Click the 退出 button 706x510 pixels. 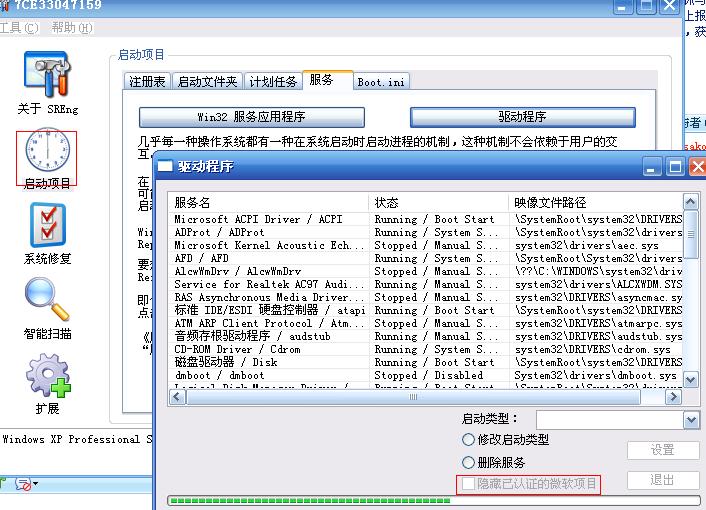[663, 480]
